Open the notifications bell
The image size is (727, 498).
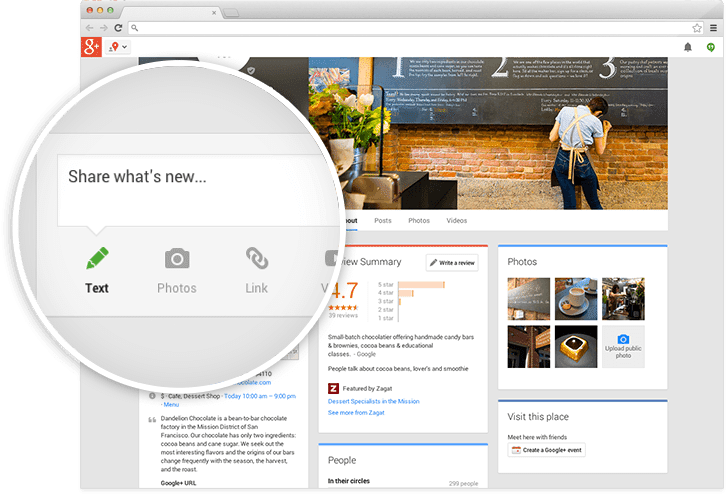click(688, 47)
